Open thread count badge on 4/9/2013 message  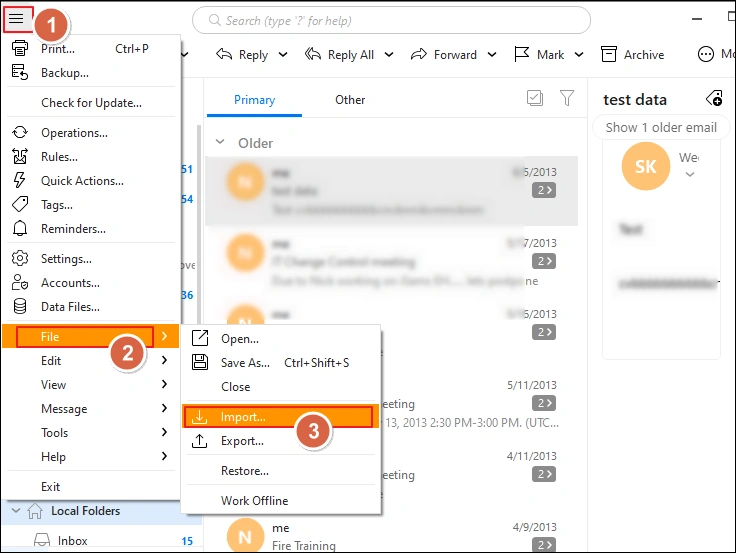tap(544, 545)
